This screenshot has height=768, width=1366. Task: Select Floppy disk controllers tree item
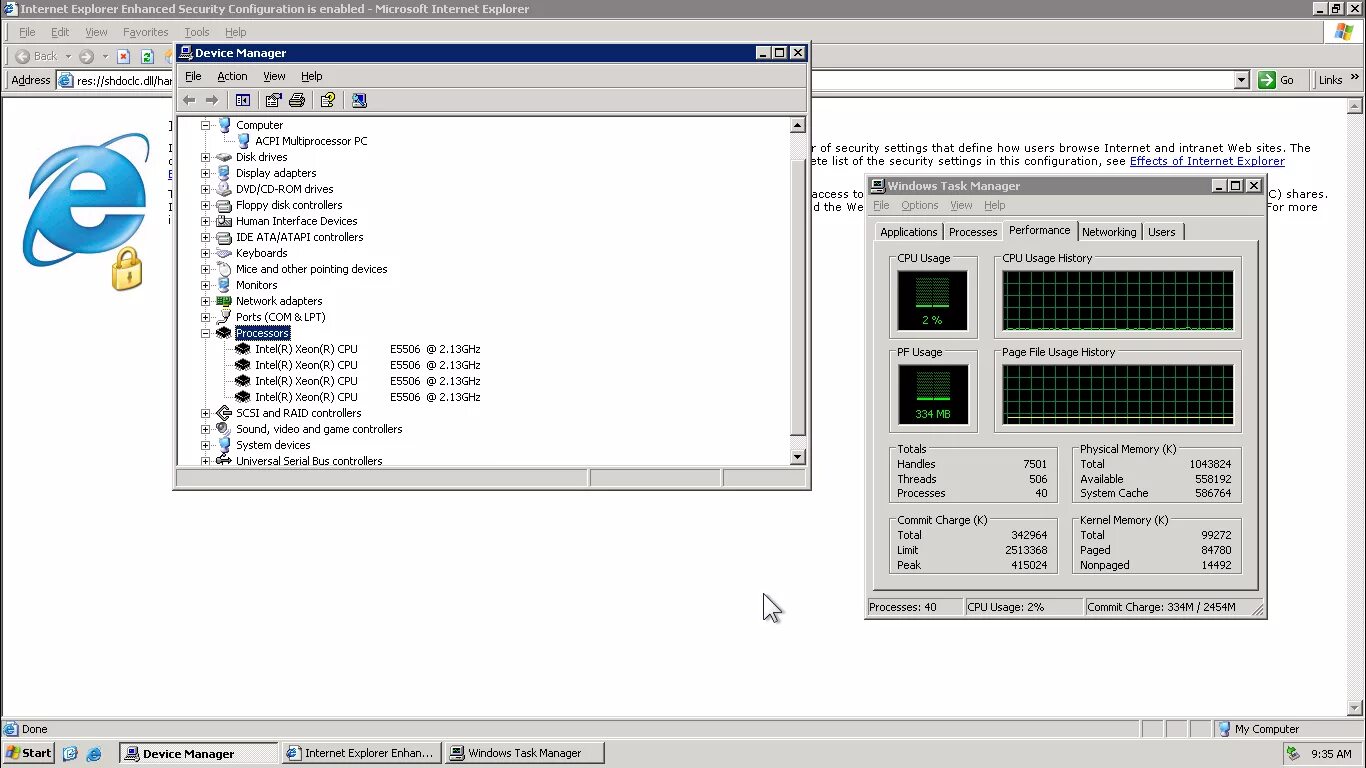tap(289, 205)
